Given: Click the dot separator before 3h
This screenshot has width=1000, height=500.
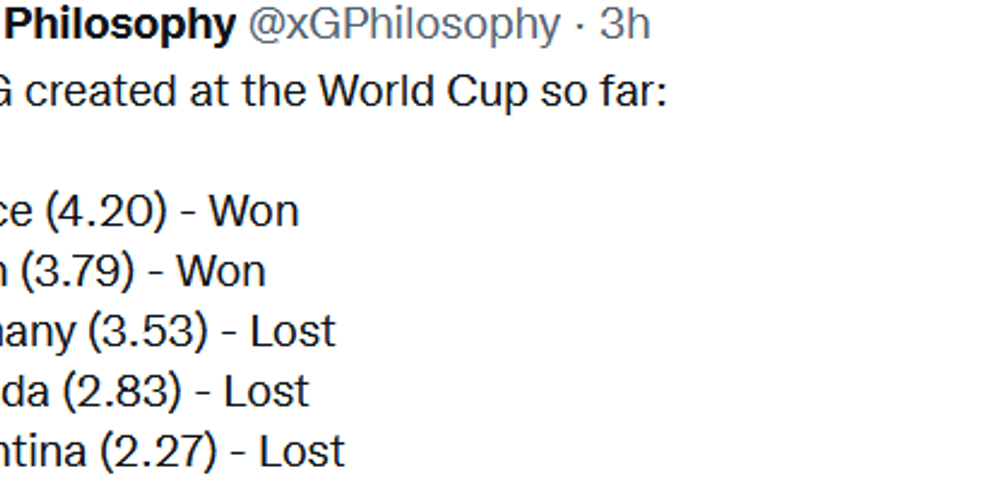Looking at the screenshot, I should (x=580, y=27).
